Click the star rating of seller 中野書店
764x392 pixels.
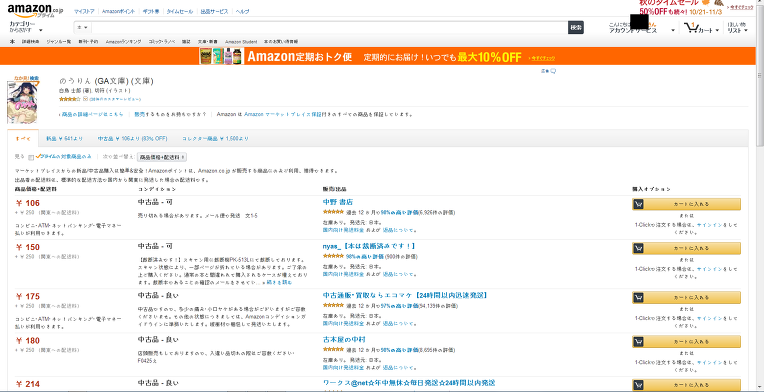tap(333, 212)
